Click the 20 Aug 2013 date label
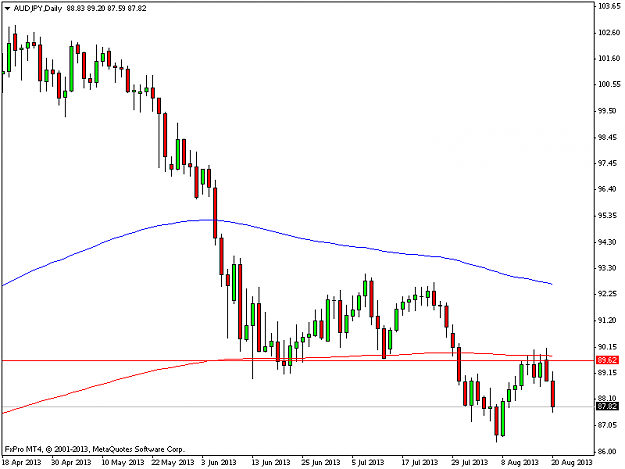 [x=572, y=462]
